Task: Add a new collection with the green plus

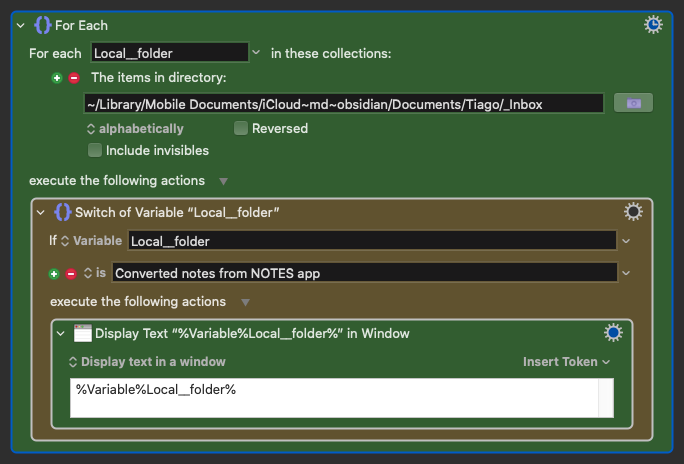Action: point(57,78)
